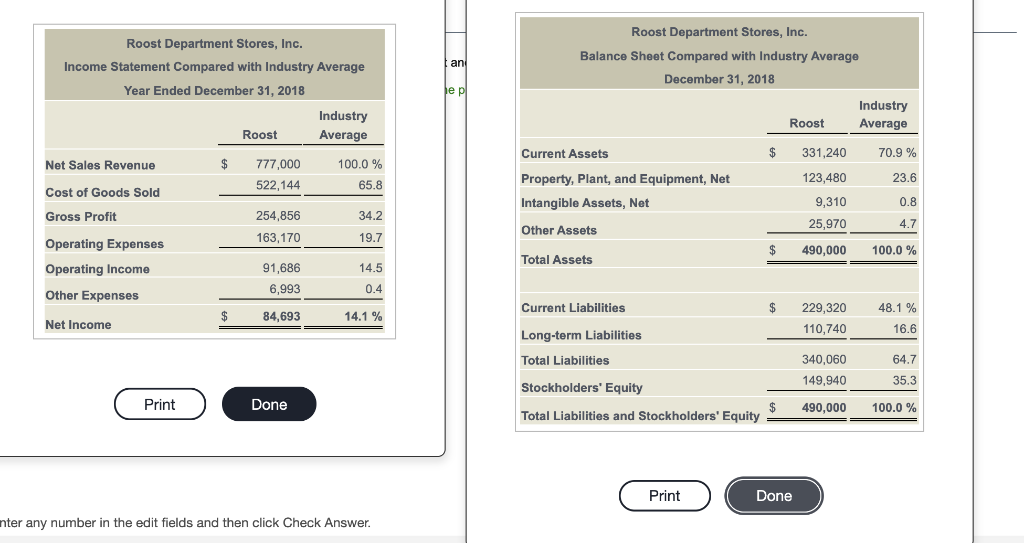This screenshot has height=543, width=1024.
Task: Select the 777,000 net sales value
Action: pyautogui.click(x=278, y=164)
